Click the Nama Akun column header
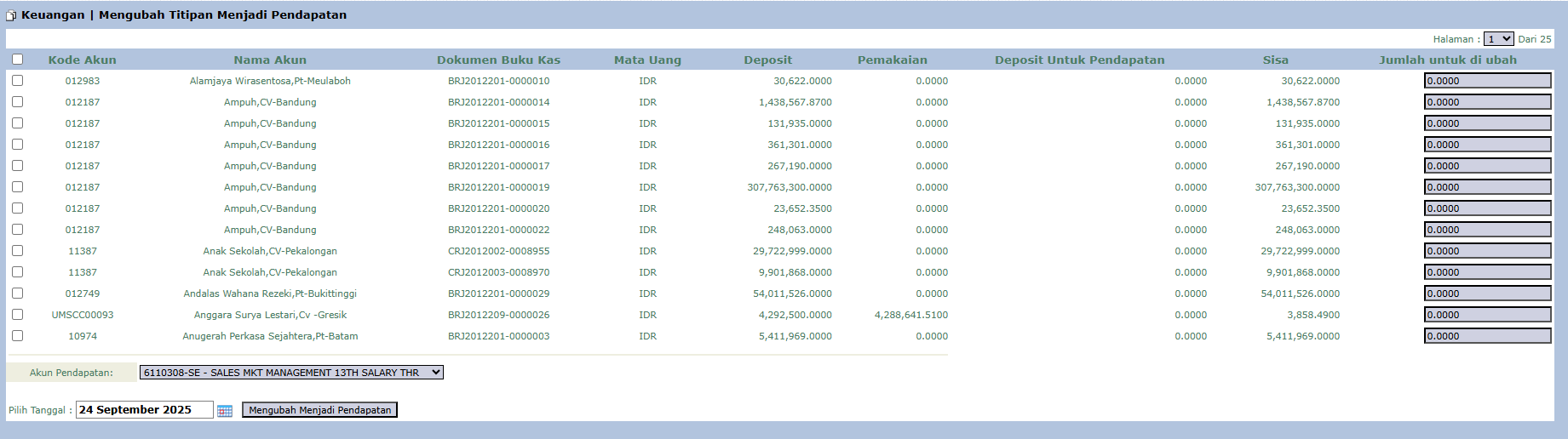Viewport: 1568px width, 439px height. [270, 60]
